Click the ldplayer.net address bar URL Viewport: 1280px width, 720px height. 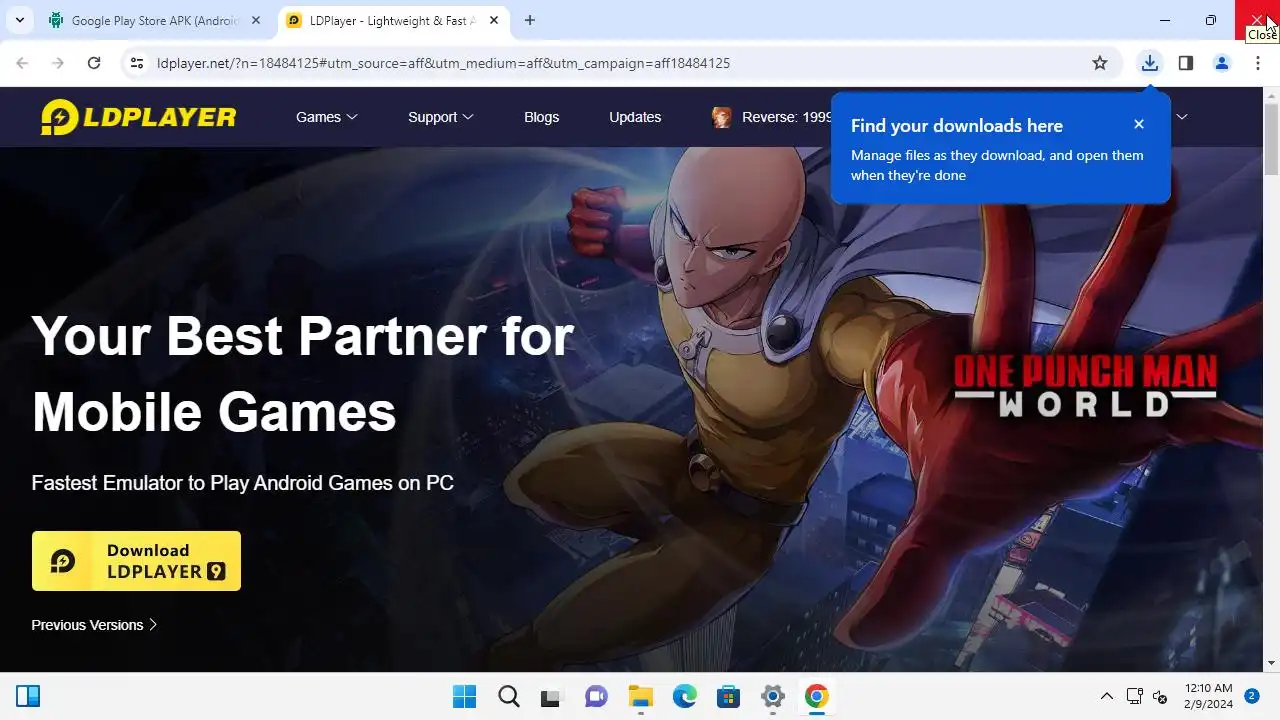coord(443,63)
